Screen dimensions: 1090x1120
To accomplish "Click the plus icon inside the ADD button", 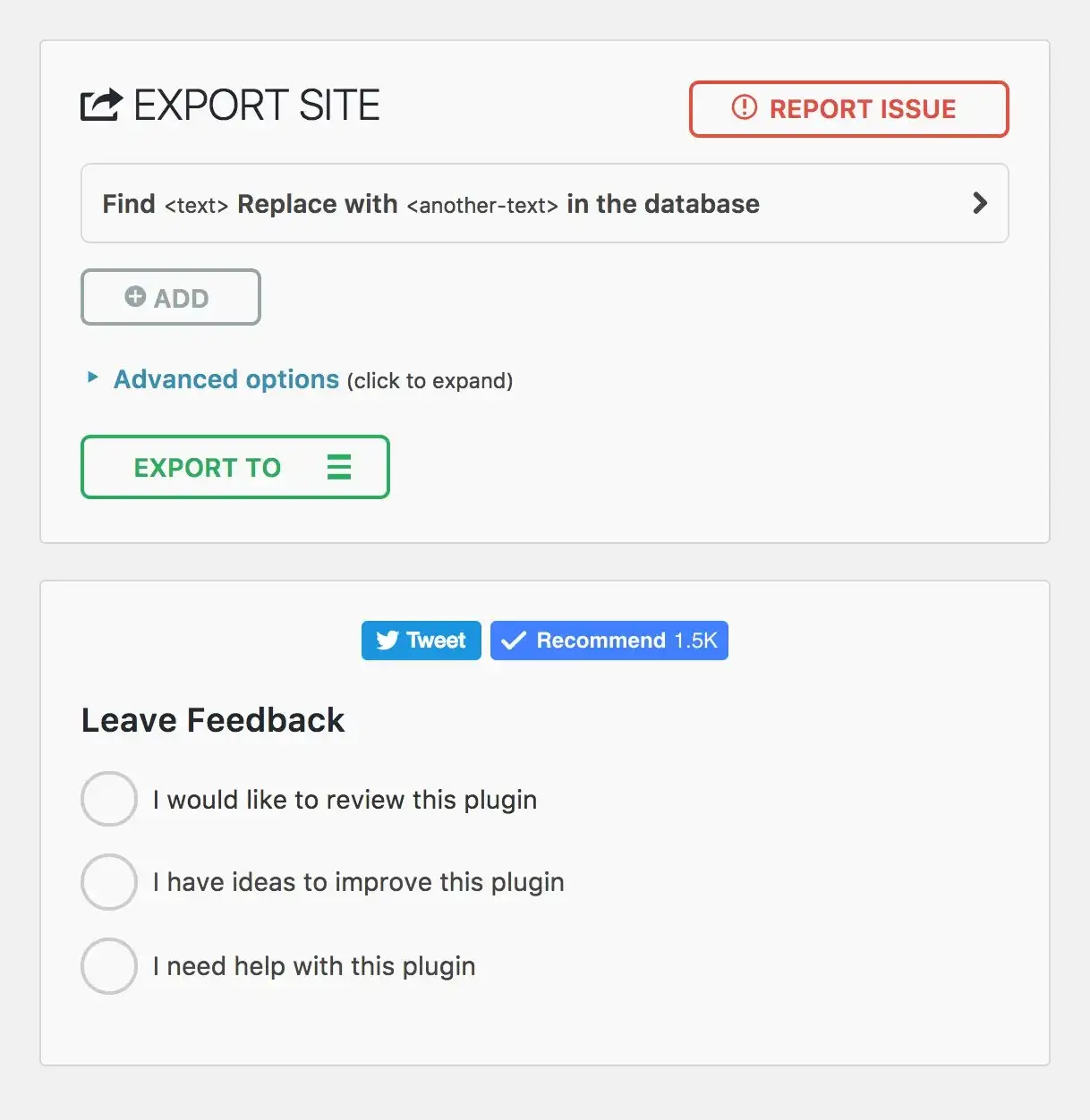I will [134, 295].
